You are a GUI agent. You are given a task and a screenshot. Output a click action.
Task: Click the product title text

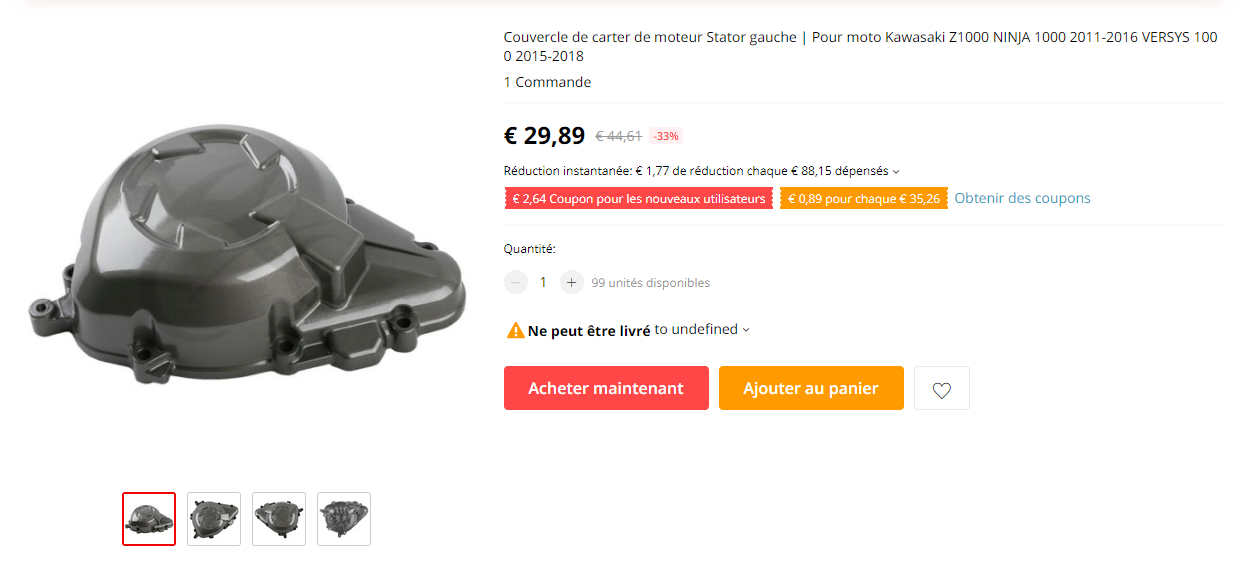click(861, 47)
